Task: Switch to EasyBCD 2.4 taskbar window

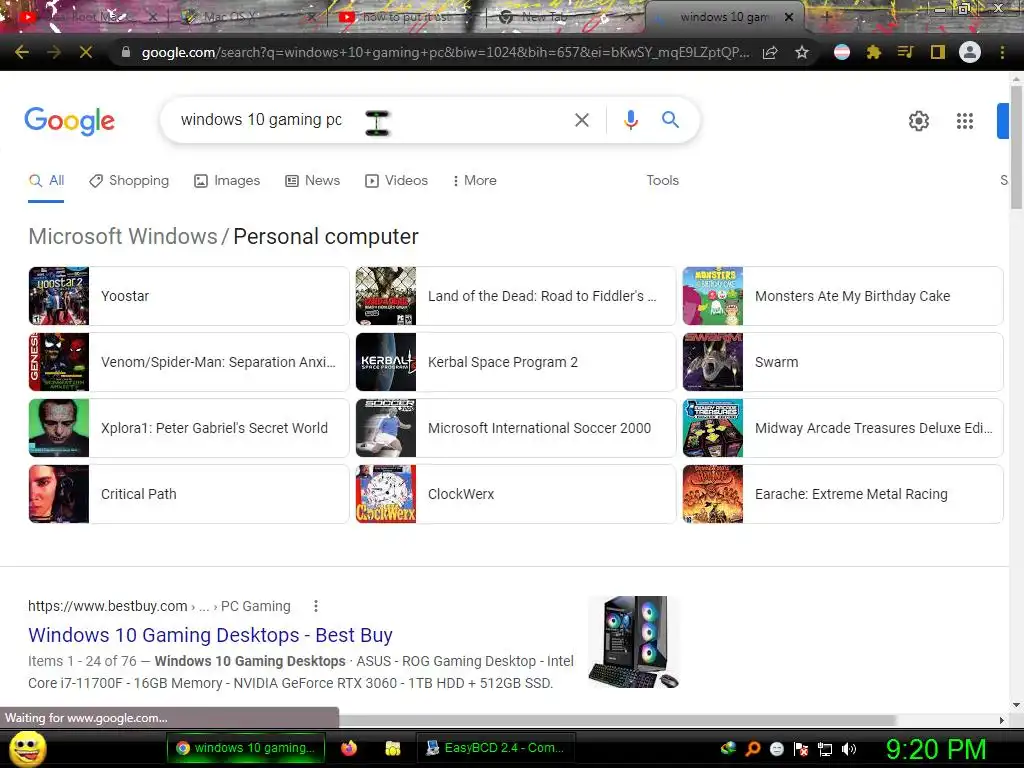Action: [x=496, y=748]
